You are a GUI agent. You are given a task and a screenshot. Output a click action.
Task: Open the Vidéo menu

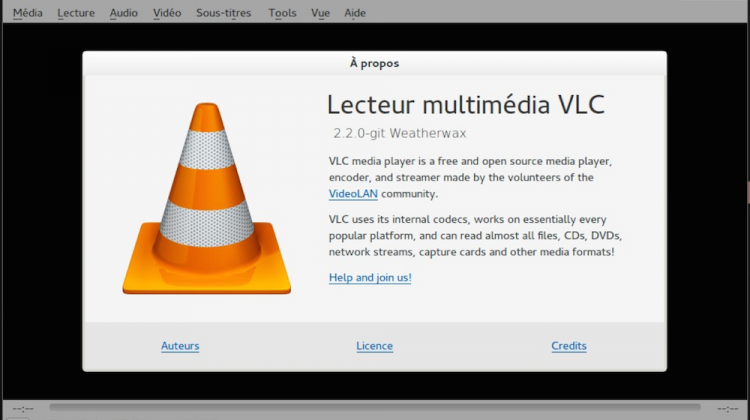tap(167, 13)
